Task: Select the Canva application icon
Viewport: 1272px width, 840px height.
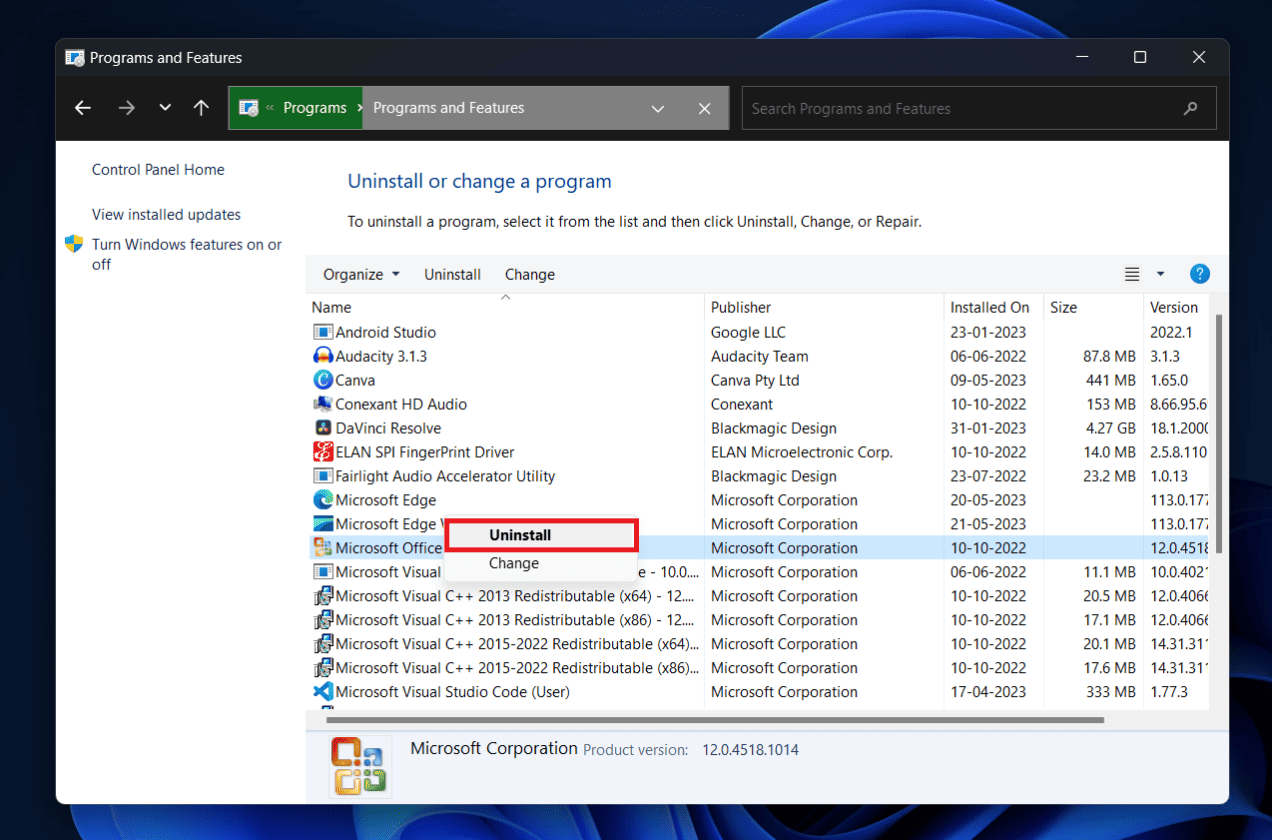Action: pyautogui.click(x=322, y=380)
